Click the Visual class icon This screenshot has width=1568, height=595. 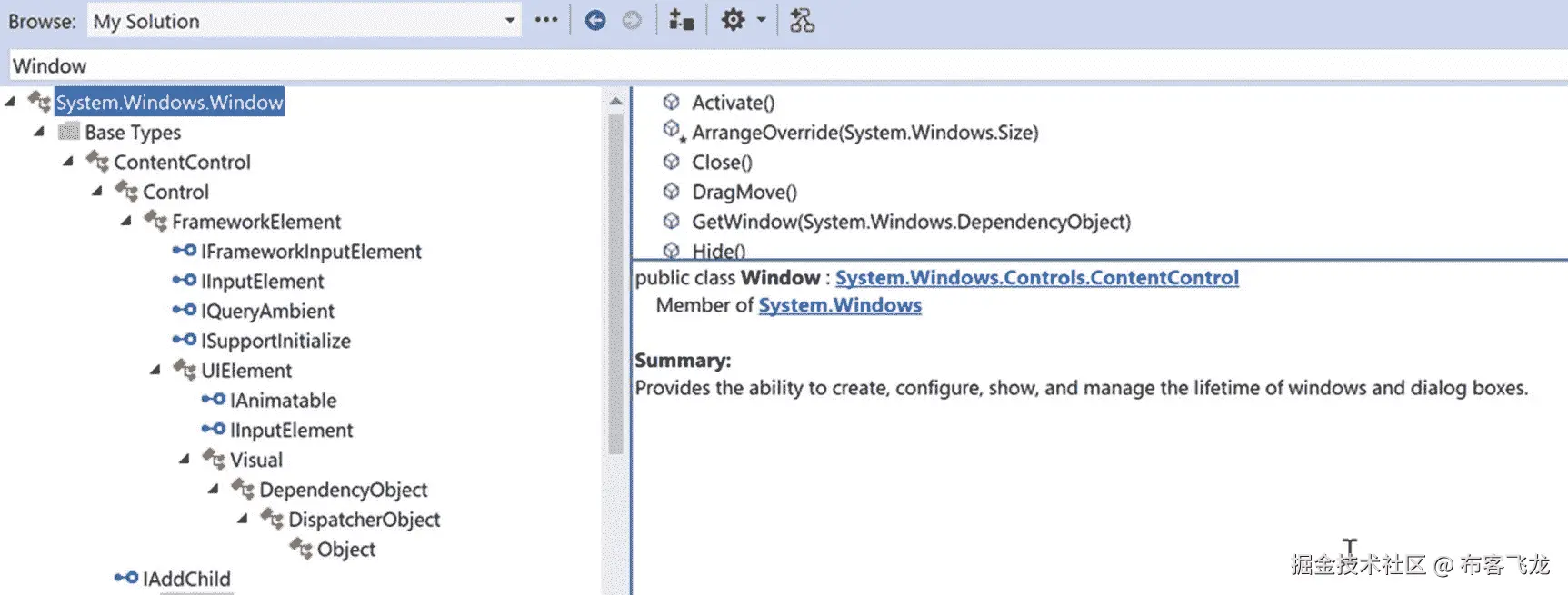(215, 459)
